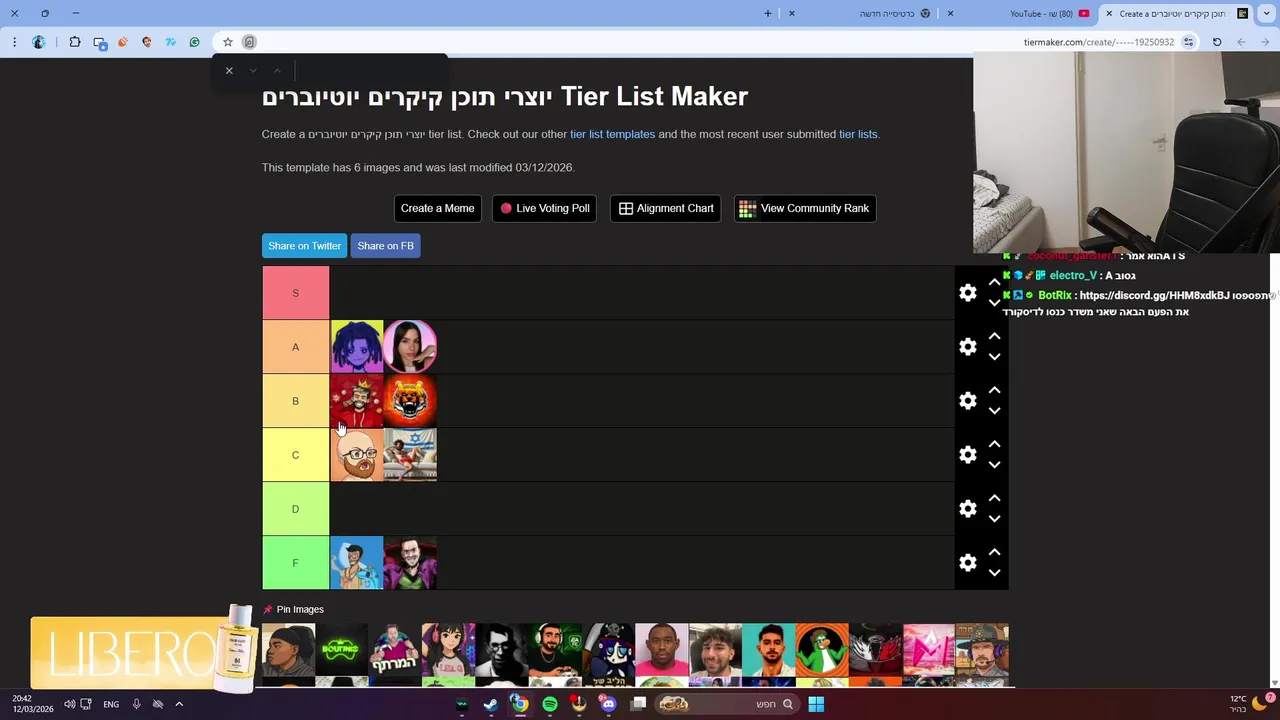Screen dimensions: 1280x720
Task: Toggle Pin Images
Action: 293,609
